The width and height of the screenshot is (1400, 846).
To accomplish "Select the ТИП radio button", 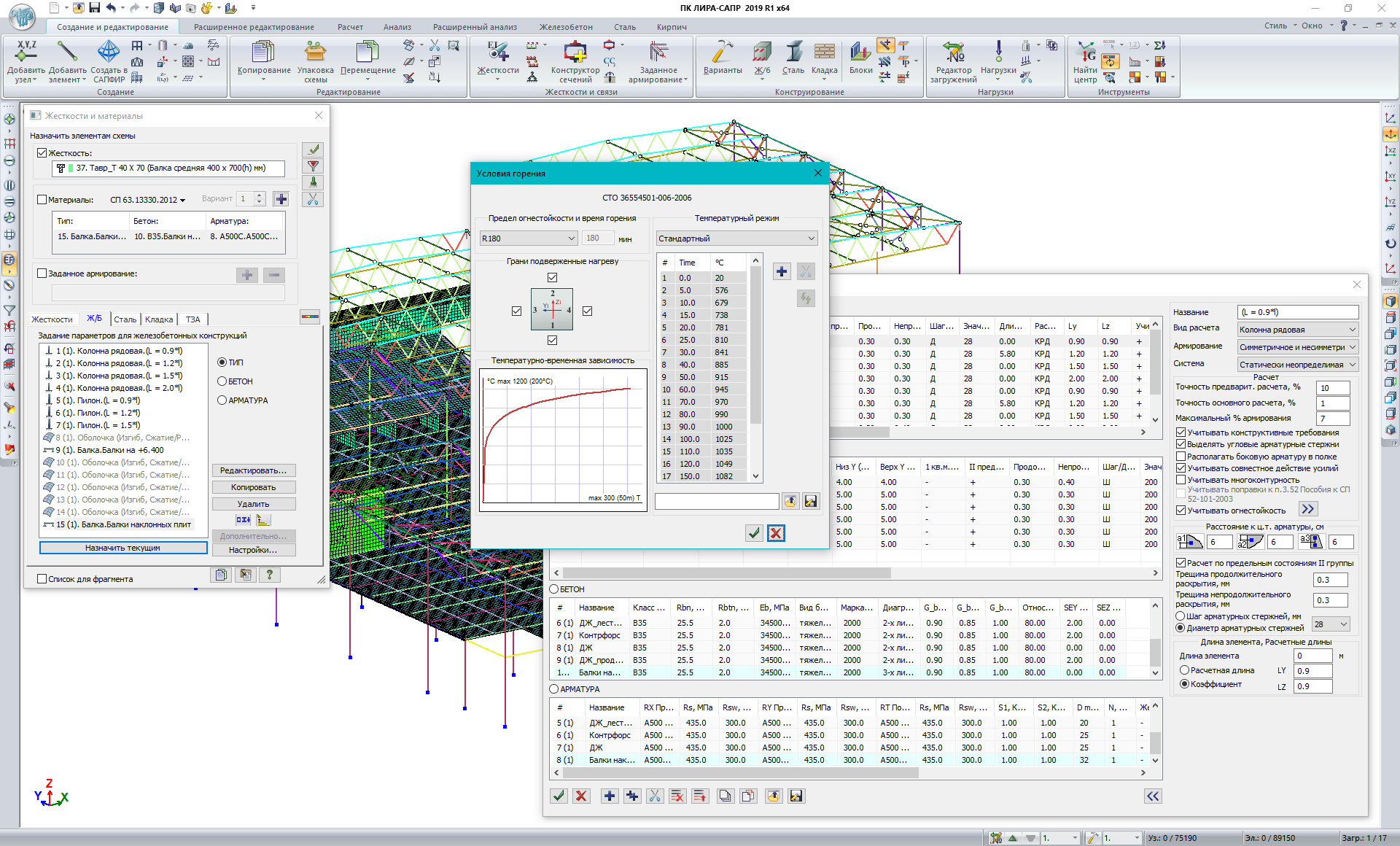I will coord(222,362).
